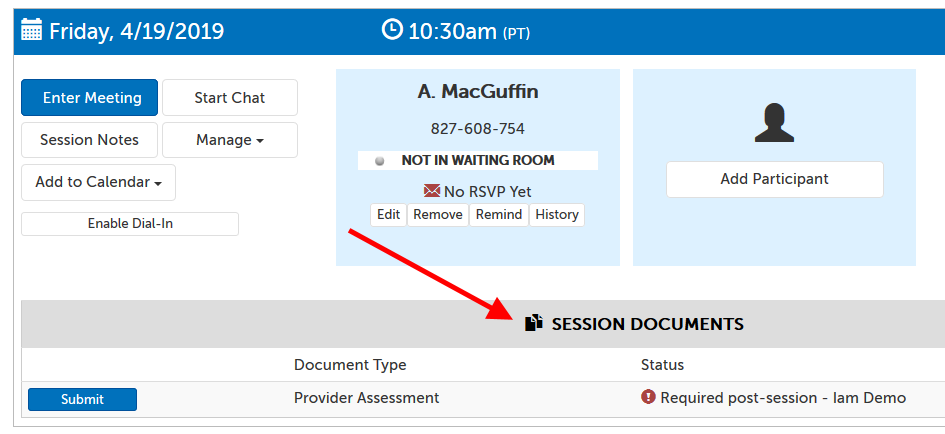This screenshot has height=434, width=945.
Task: Send a reminder with the Remind button
Action: tap(498, 214)
